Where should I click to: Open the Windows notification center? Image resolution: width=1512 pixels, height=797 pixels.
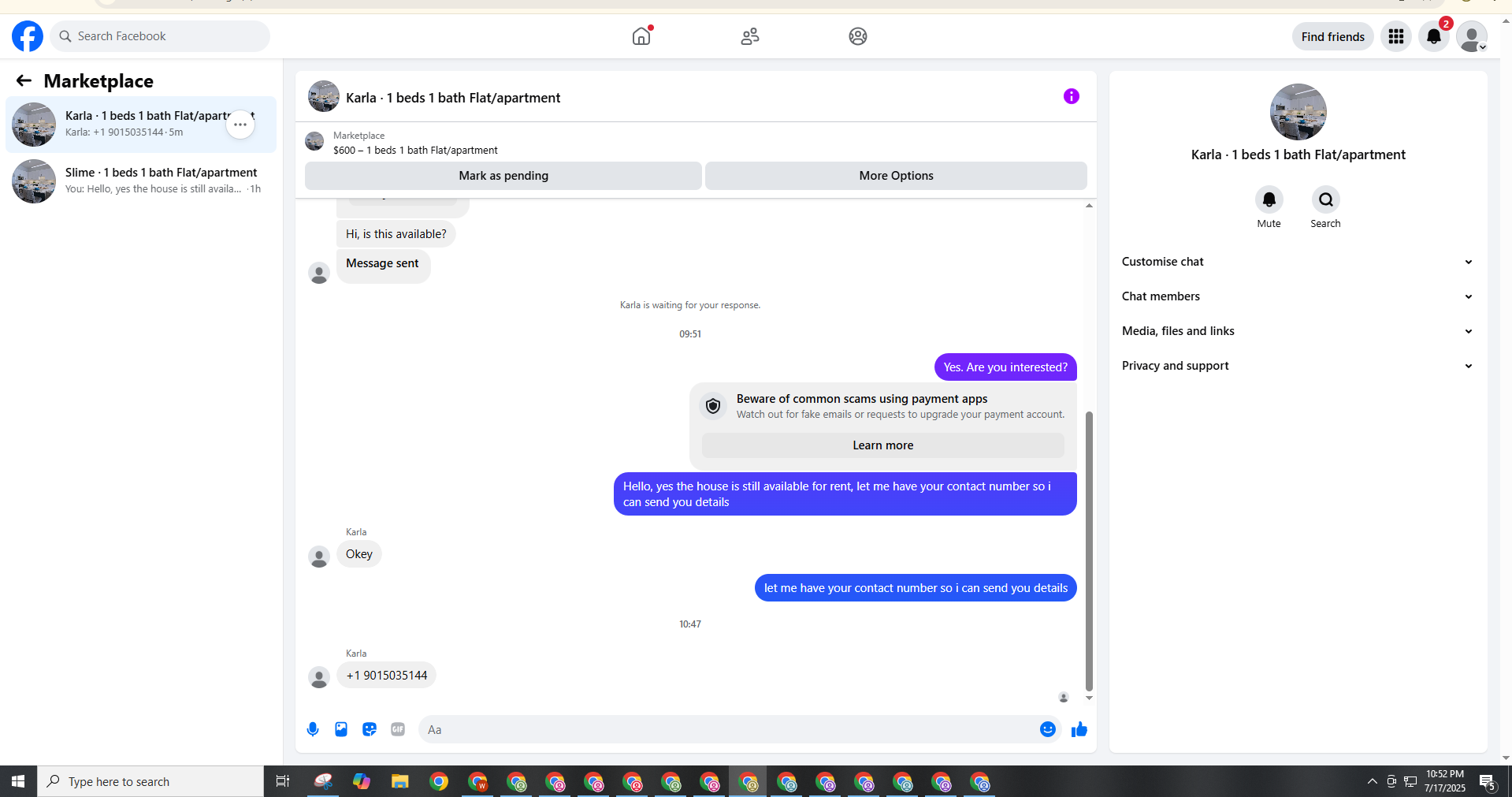1488,781
